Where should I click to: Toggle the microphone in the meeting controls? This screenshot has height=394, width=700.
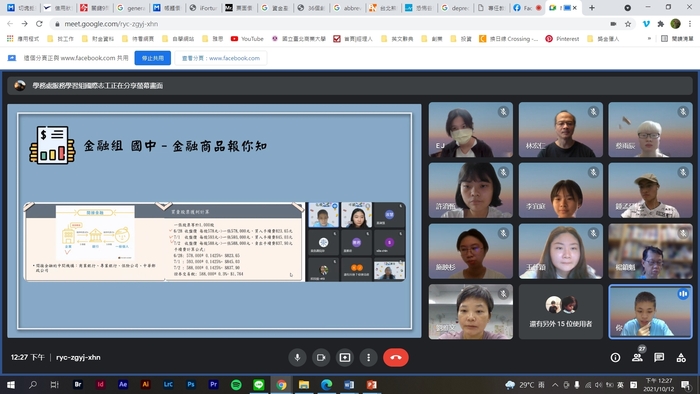pos(297,357)
